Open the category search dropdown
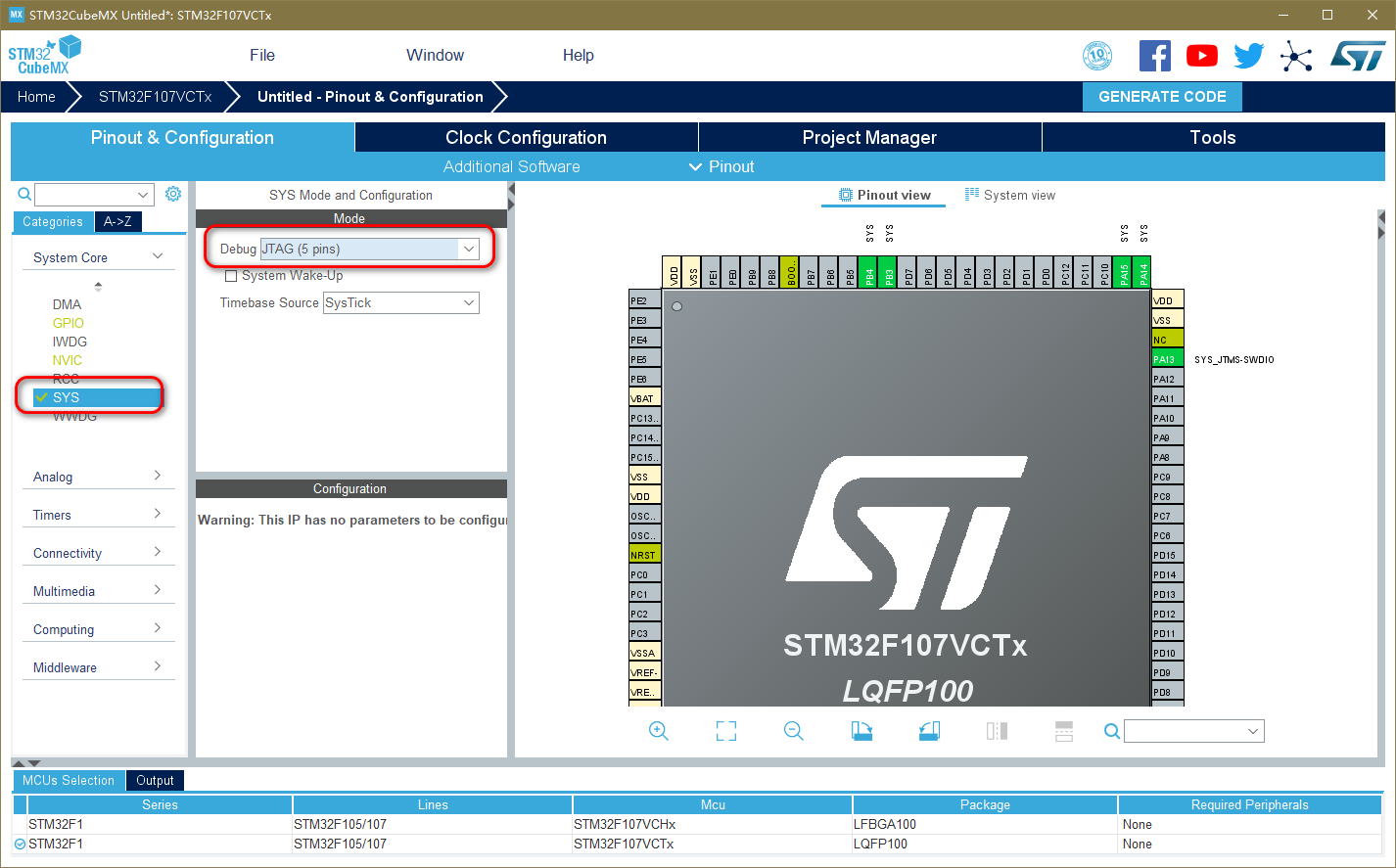The width and height of the screenshot is (1396, 868). [144, 195]
